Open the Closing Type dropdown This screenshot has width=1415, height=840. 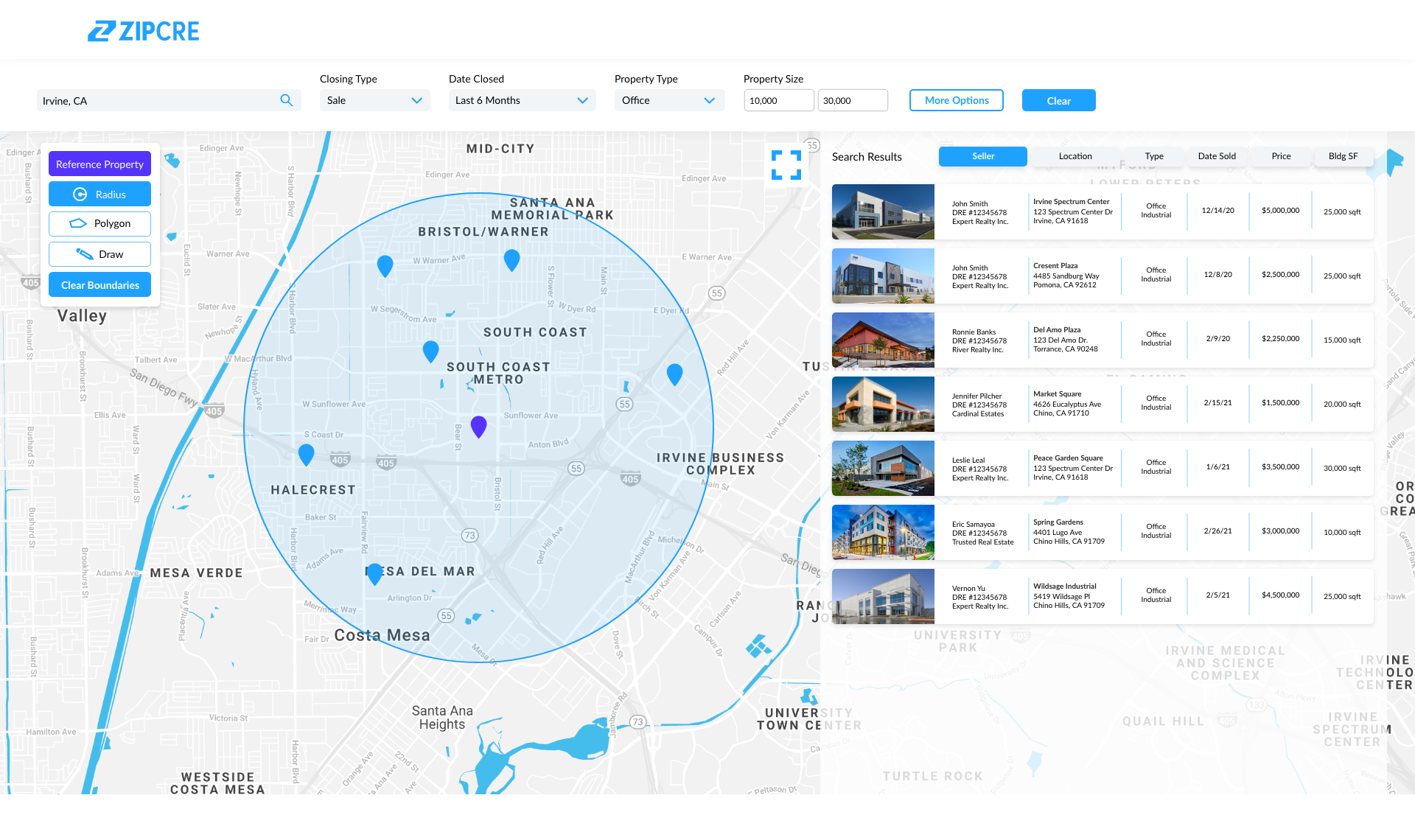click(x=374, y=100)
